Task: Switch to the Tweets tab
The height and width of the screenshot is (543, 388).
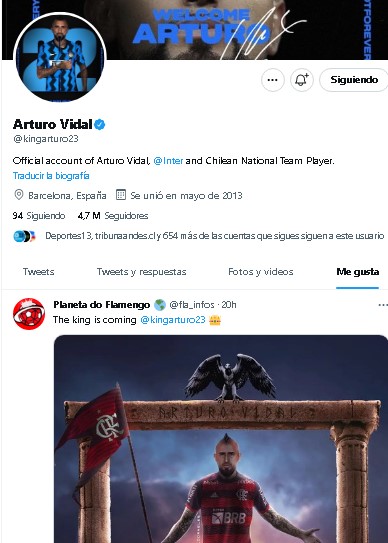Action: (38, 272)
